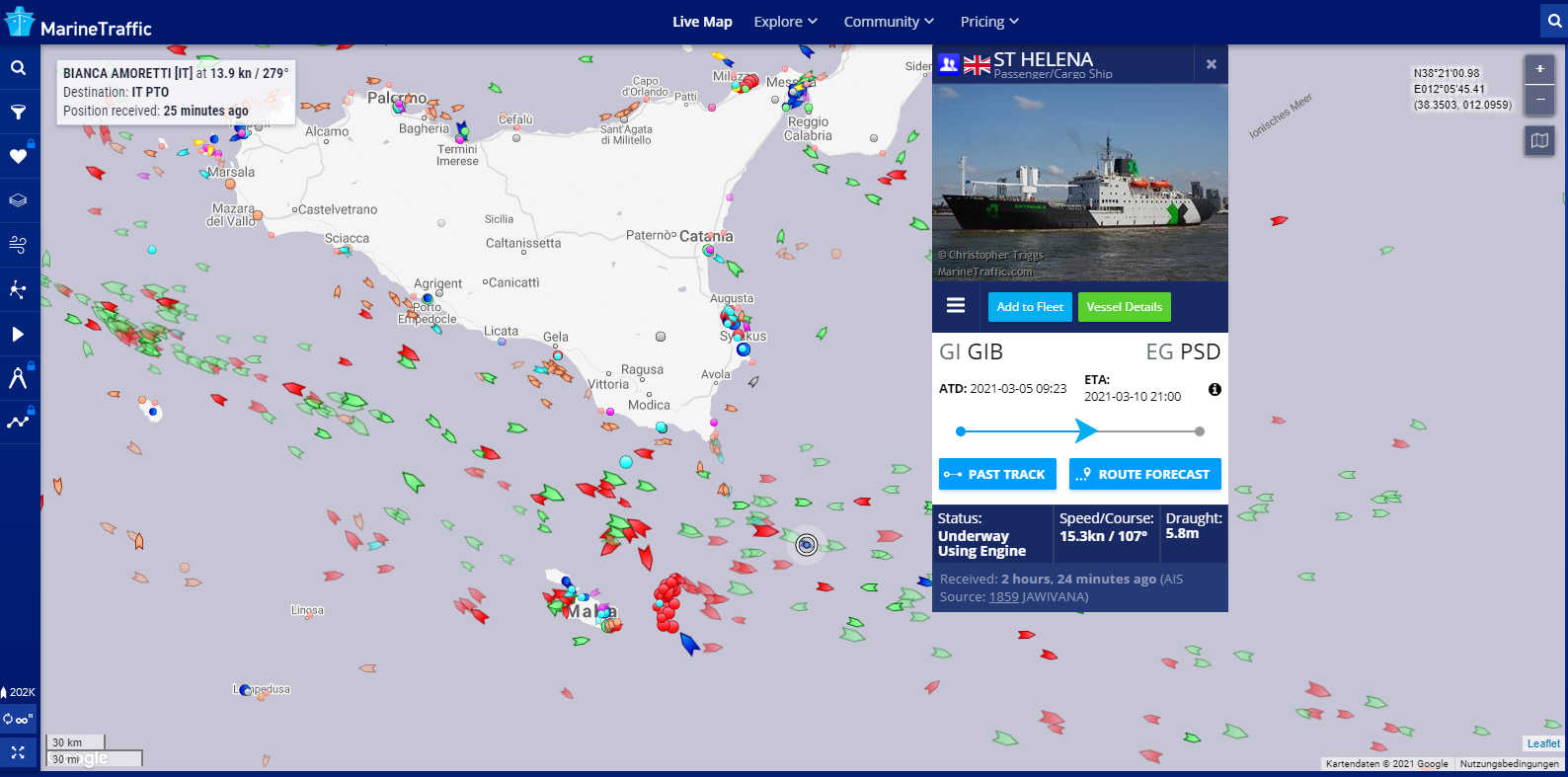Open the search magnifier in top bar
Screen dimensions: 1568x777
[1554, 21]
